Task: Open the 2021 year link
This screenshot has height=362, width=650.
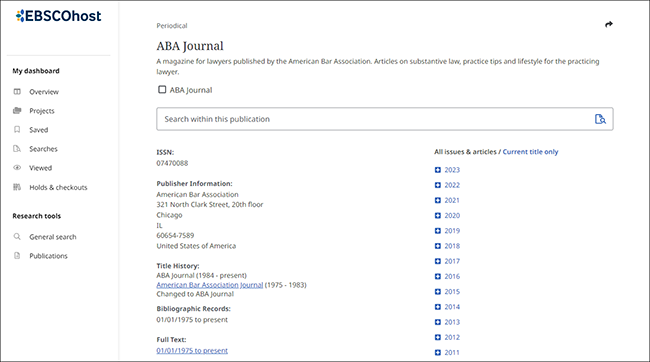Action: click(x=452, y=200)
